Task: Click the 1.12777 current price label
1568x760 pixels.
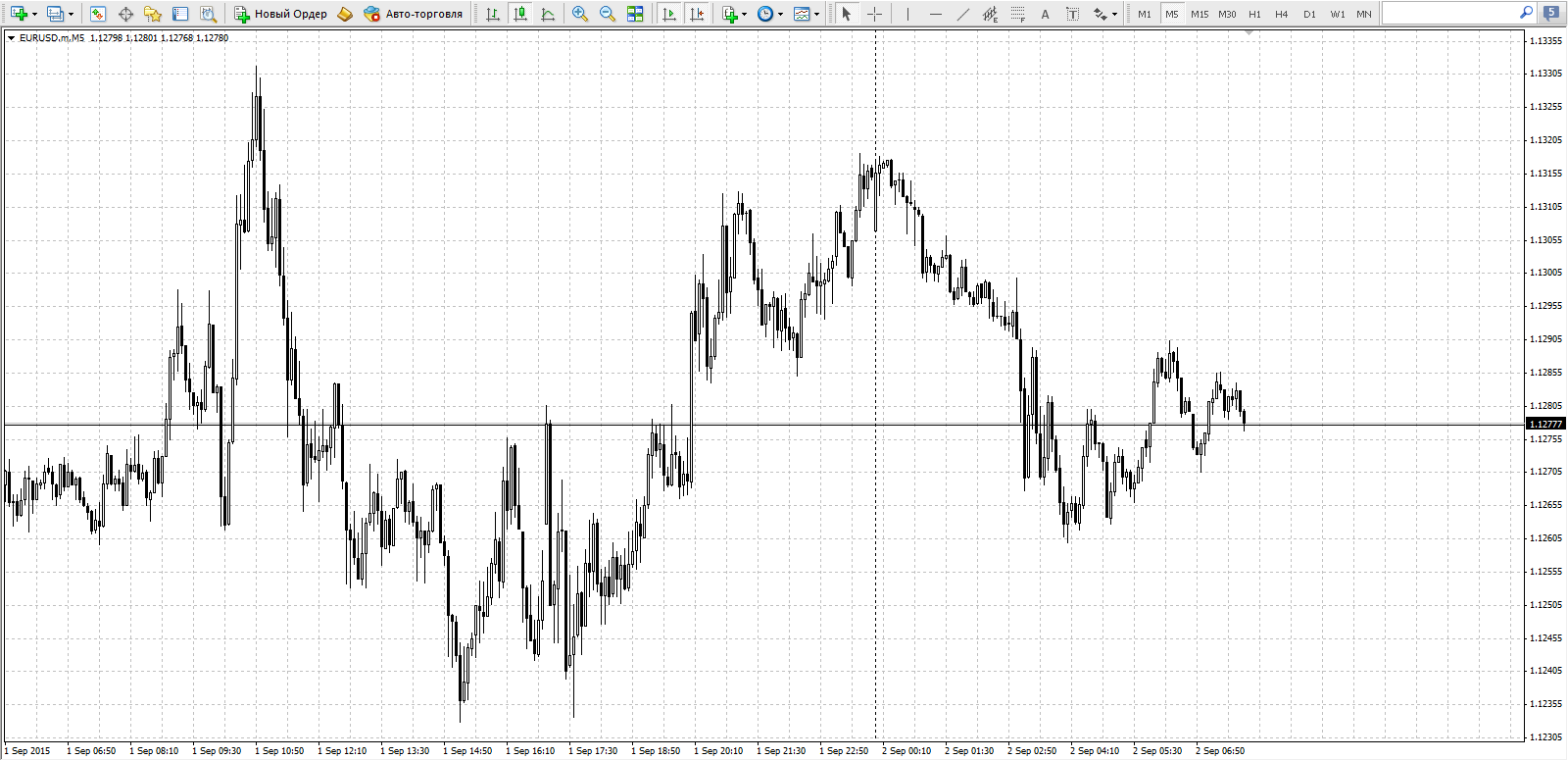Action: point(1545,424)
